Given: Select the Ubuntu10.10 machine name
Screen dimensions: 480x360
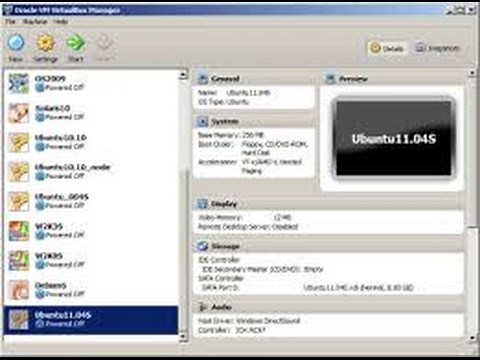Looking at the screenshot, I should [x=61, y=137].
